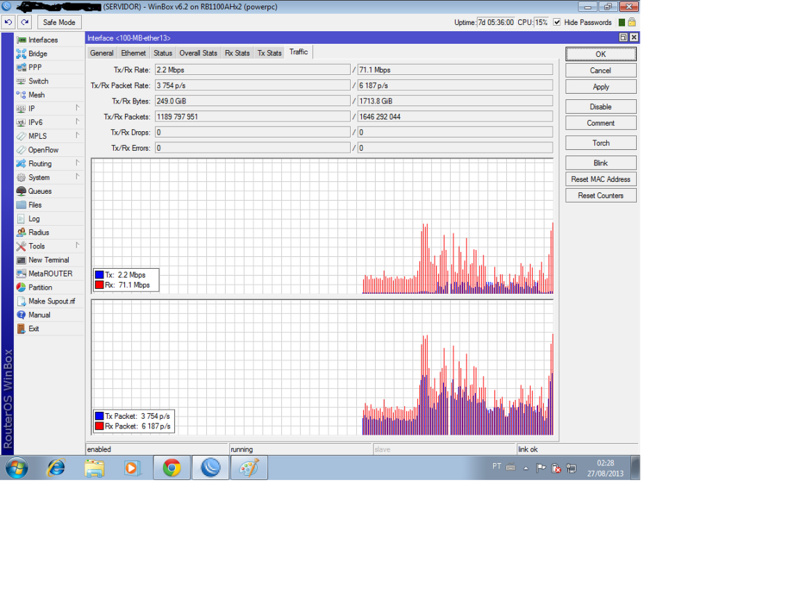This screenshot has height=600, width=800.
Task: Toggle Safe Mode button
Action: tap(59, 22)
